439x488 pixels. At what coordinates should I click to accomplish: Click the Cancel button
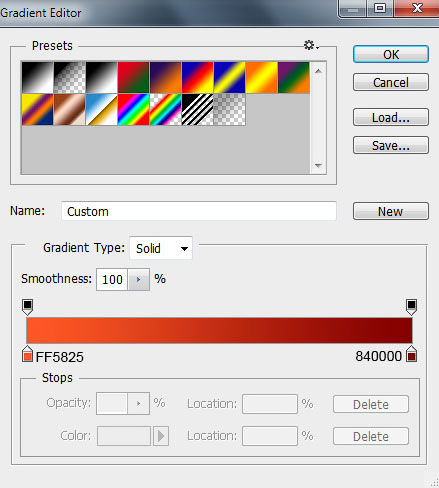click(x=391, y=82)
